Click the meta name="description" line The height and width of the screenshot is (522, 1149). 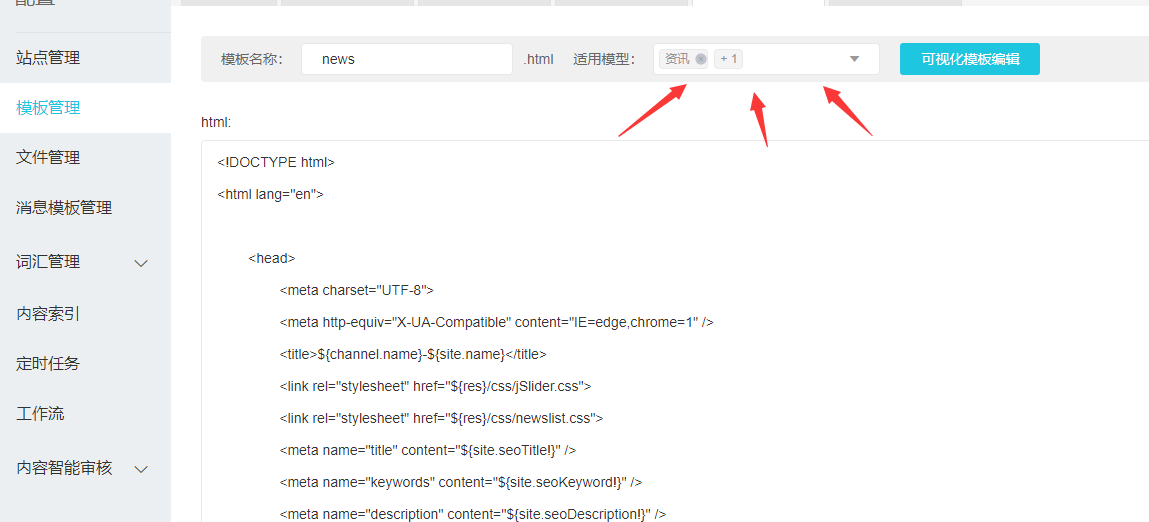473,514
